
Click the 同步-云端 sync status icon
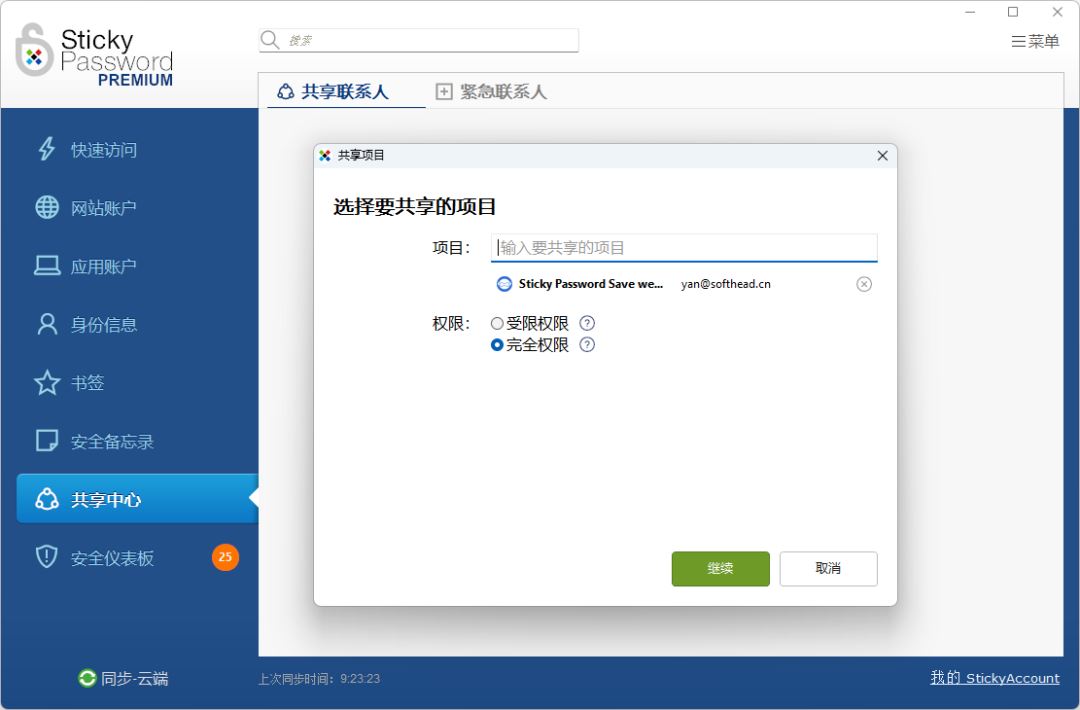click(88, 678)
